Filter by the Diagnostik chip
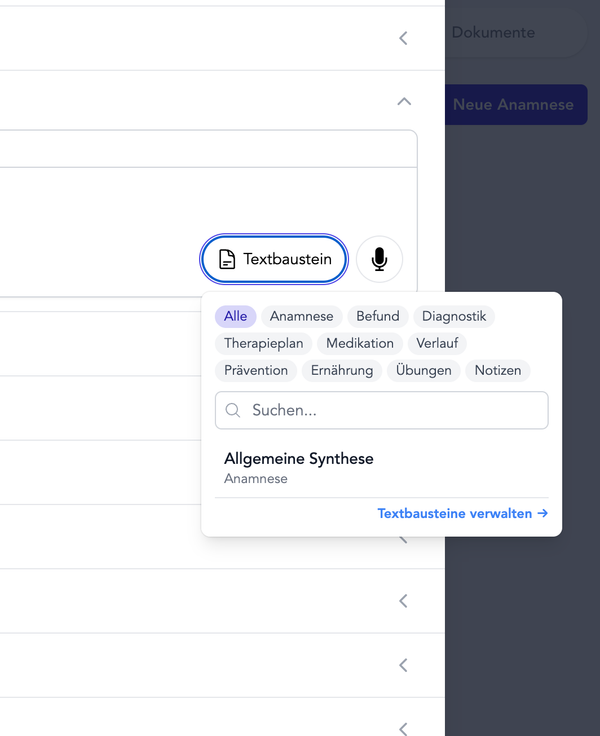 (454, 316)
